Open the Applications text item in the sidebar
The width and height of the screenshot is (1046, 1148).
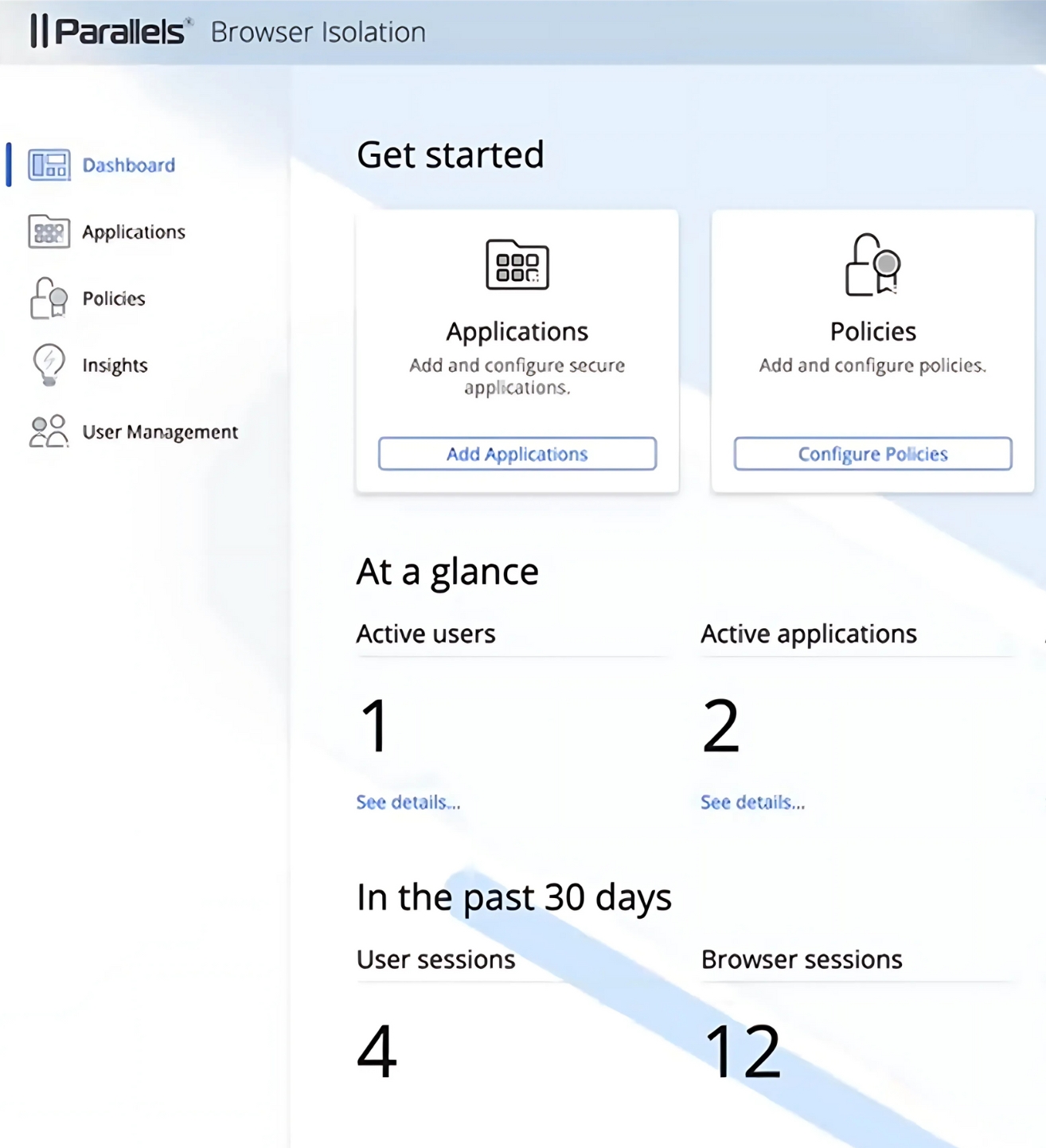coord(134,232)
